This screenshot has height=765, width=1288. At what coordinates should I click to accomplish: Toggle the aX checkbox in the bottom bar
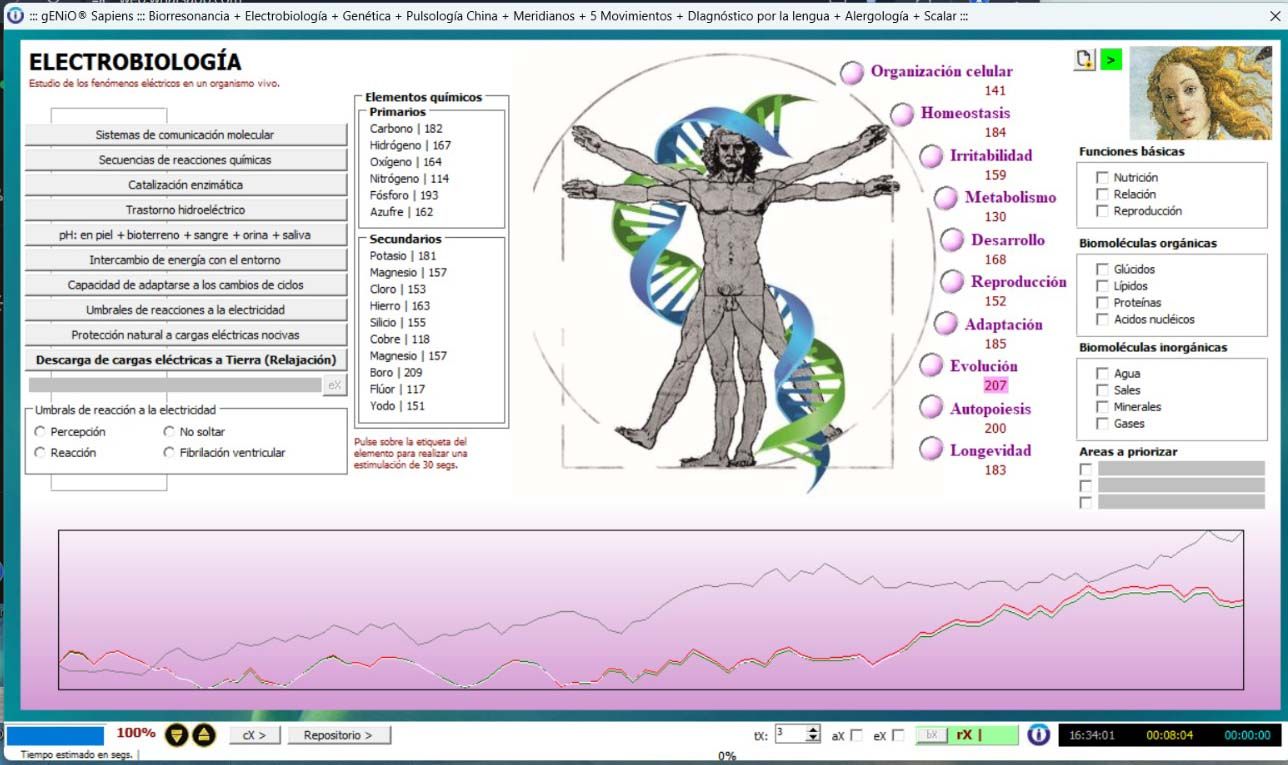tap(856, 736)
